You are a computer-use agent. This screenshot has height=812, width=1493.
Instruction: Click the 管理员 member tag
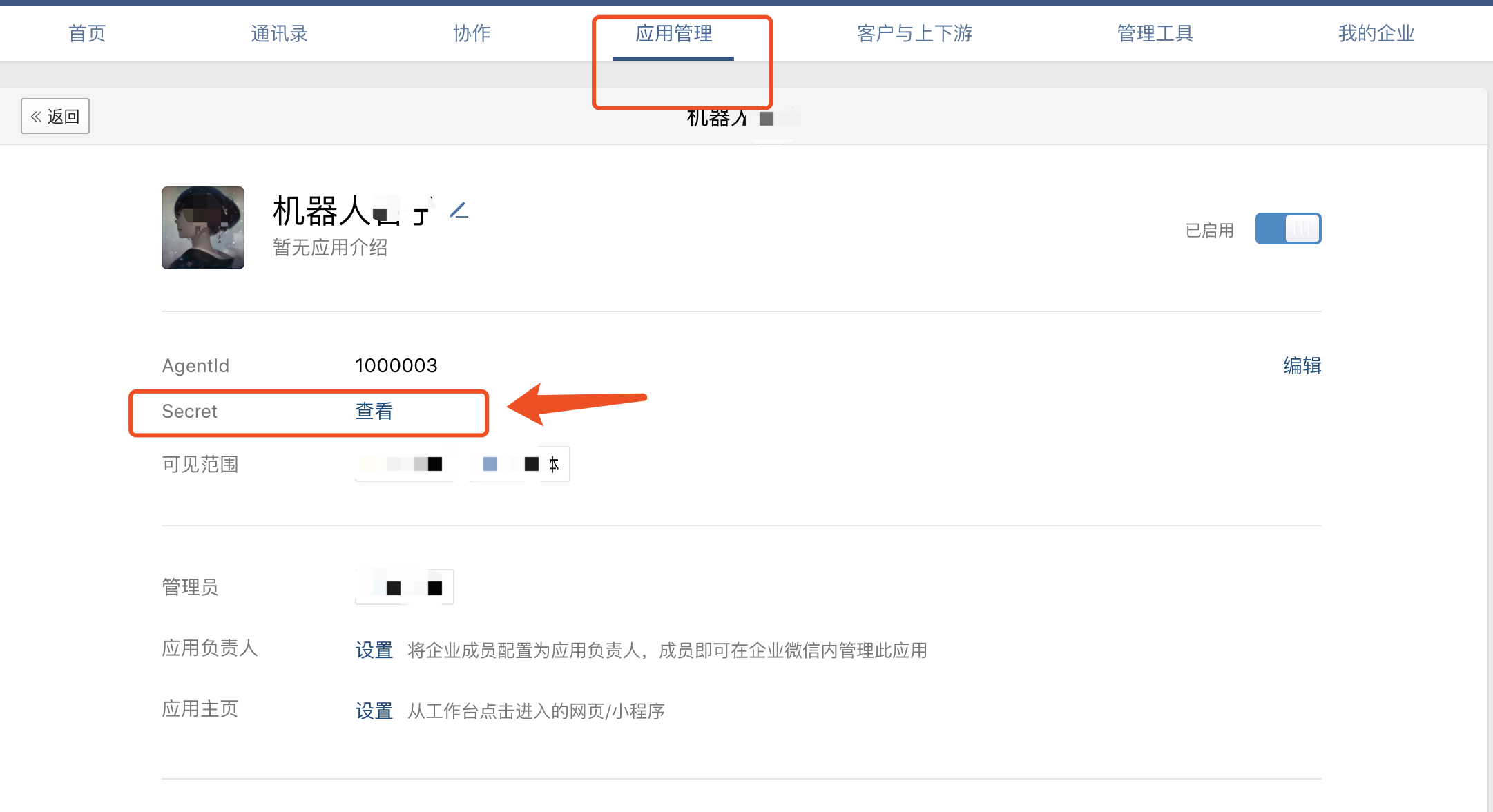405,588
